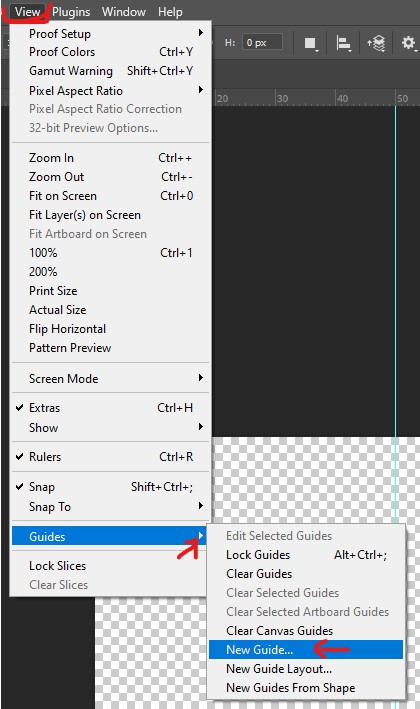Viewport: 420px width, 709px height.
Task: Expand the Screen Mode submenu
Action: [111, 378]
